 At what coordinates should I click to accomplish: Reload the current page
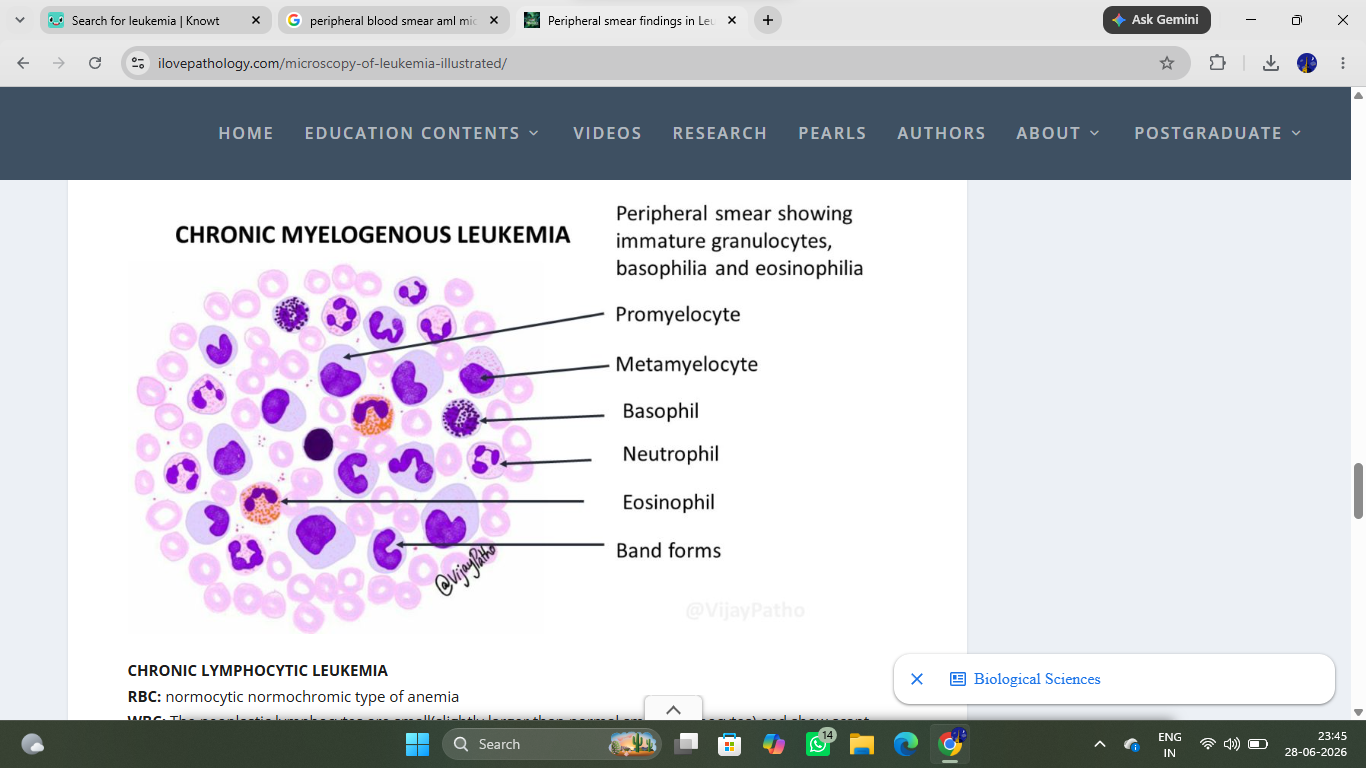coord(95,63)
